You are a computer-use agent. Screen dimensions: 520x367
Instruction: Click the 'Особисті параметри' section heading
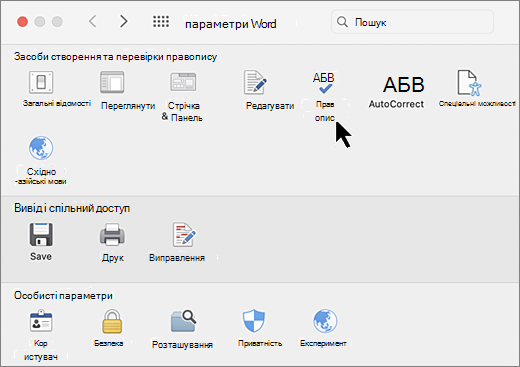63,295
